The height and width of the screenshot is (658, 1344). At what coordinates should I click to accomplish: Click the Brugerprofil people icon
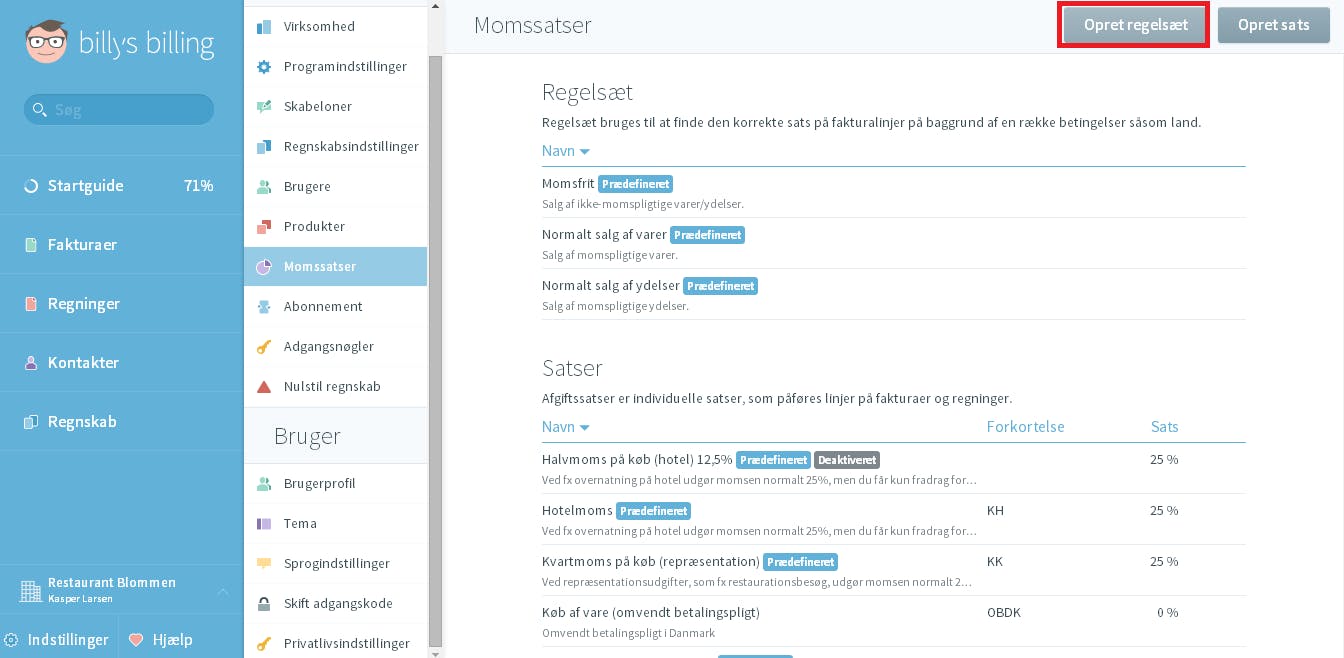264,484
